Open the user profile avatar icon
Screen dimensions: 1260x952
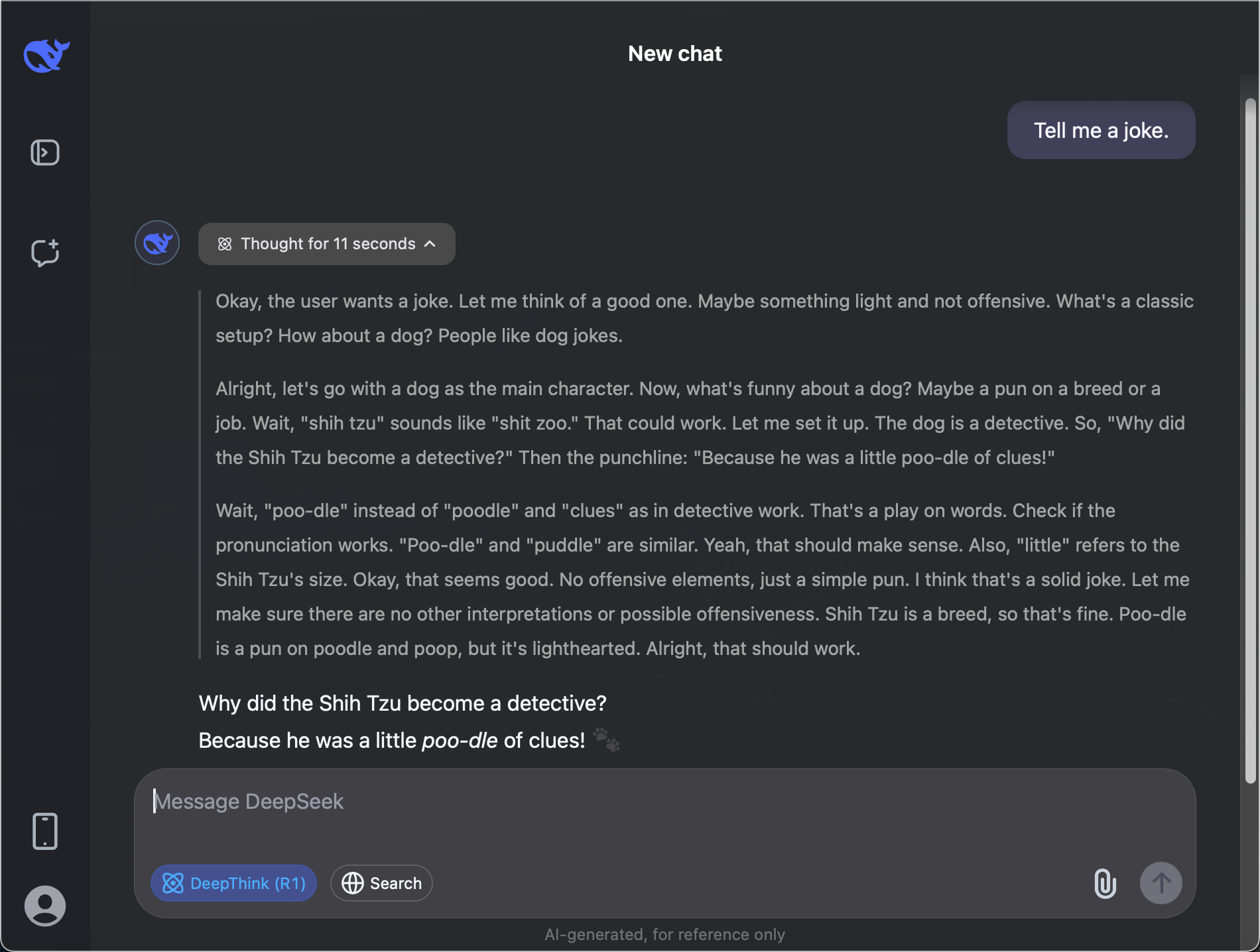(44, 906)
